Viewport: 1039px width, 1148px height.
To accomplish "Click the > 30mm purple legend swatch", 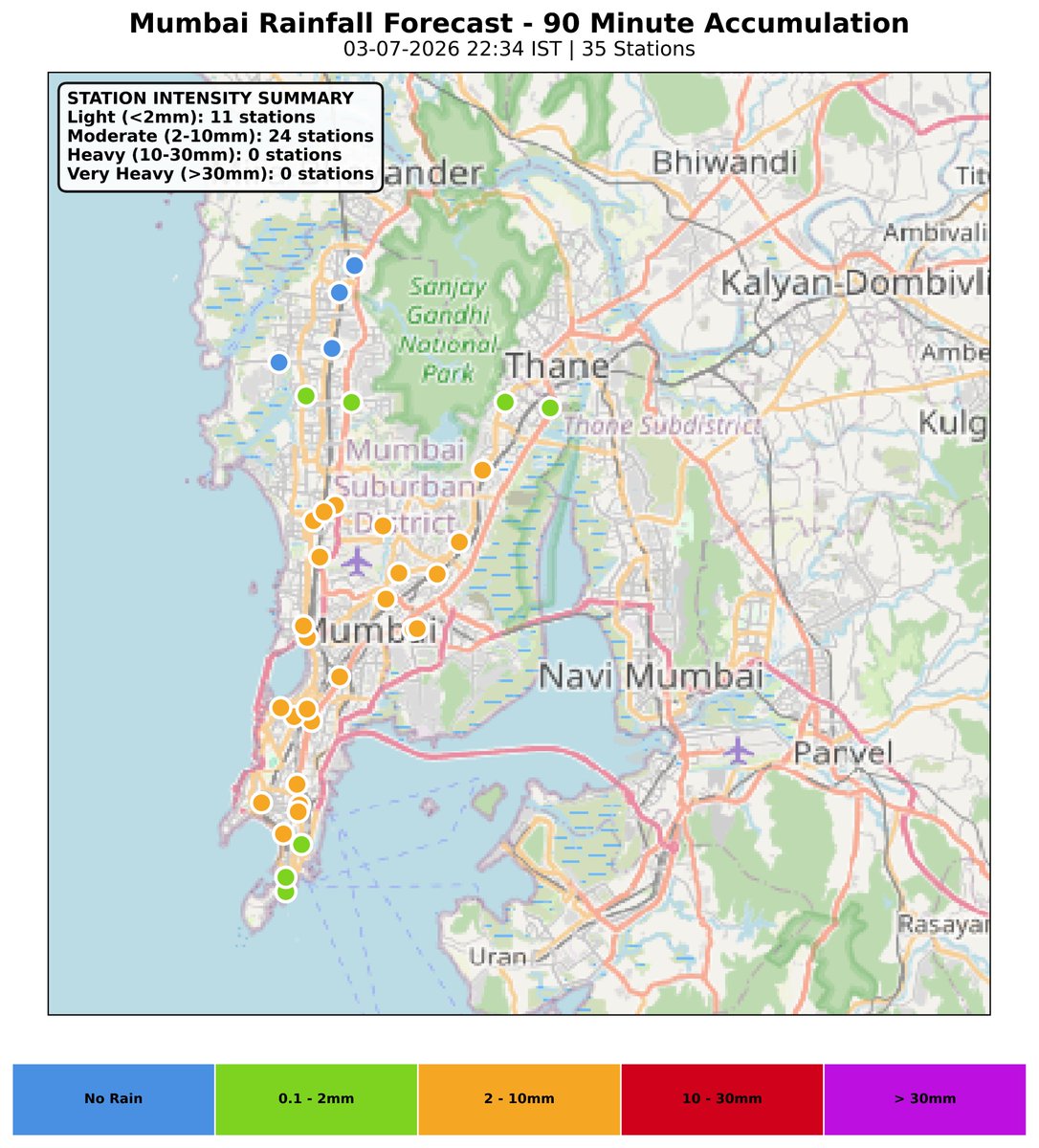I will click(925, 1098).
